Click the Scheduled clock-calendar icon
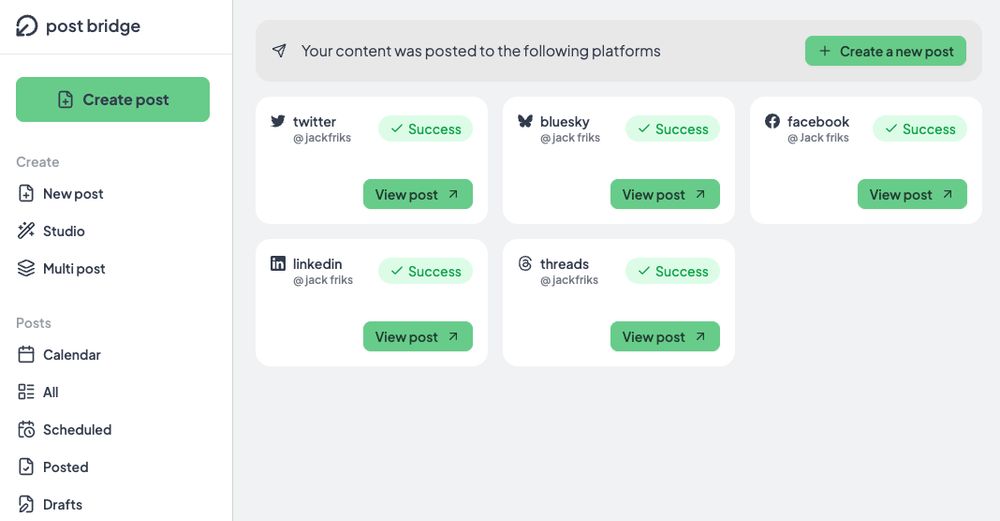 pyautogui.click(x=26, y=429)
